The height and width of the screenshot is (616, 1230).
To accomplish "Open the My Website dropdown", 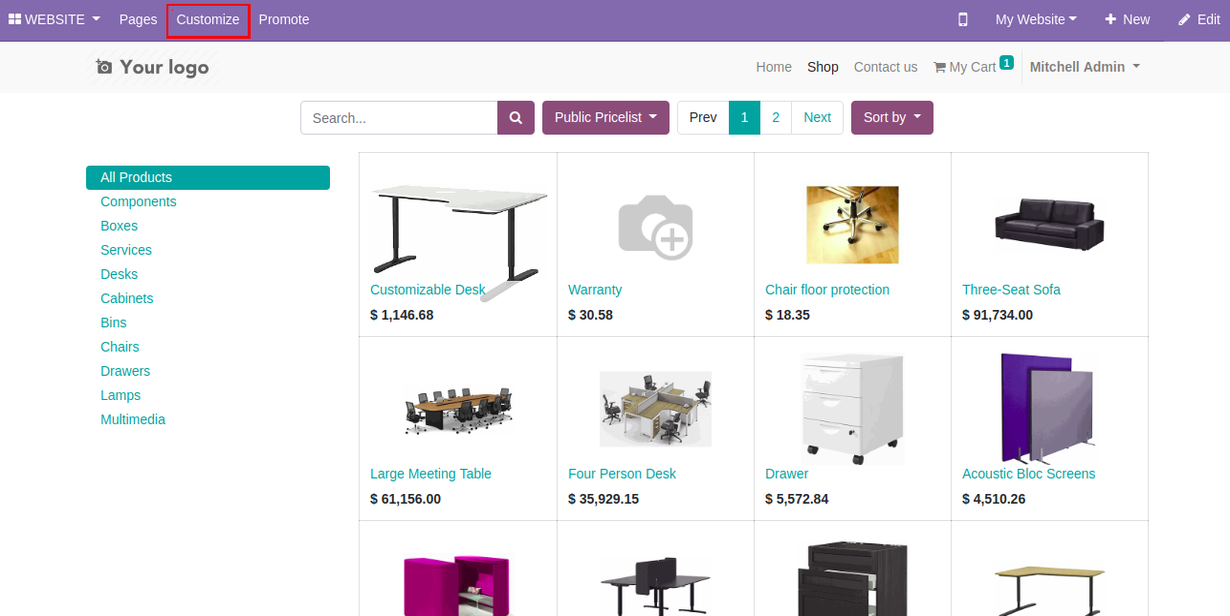I will [x=1036, y=19].
